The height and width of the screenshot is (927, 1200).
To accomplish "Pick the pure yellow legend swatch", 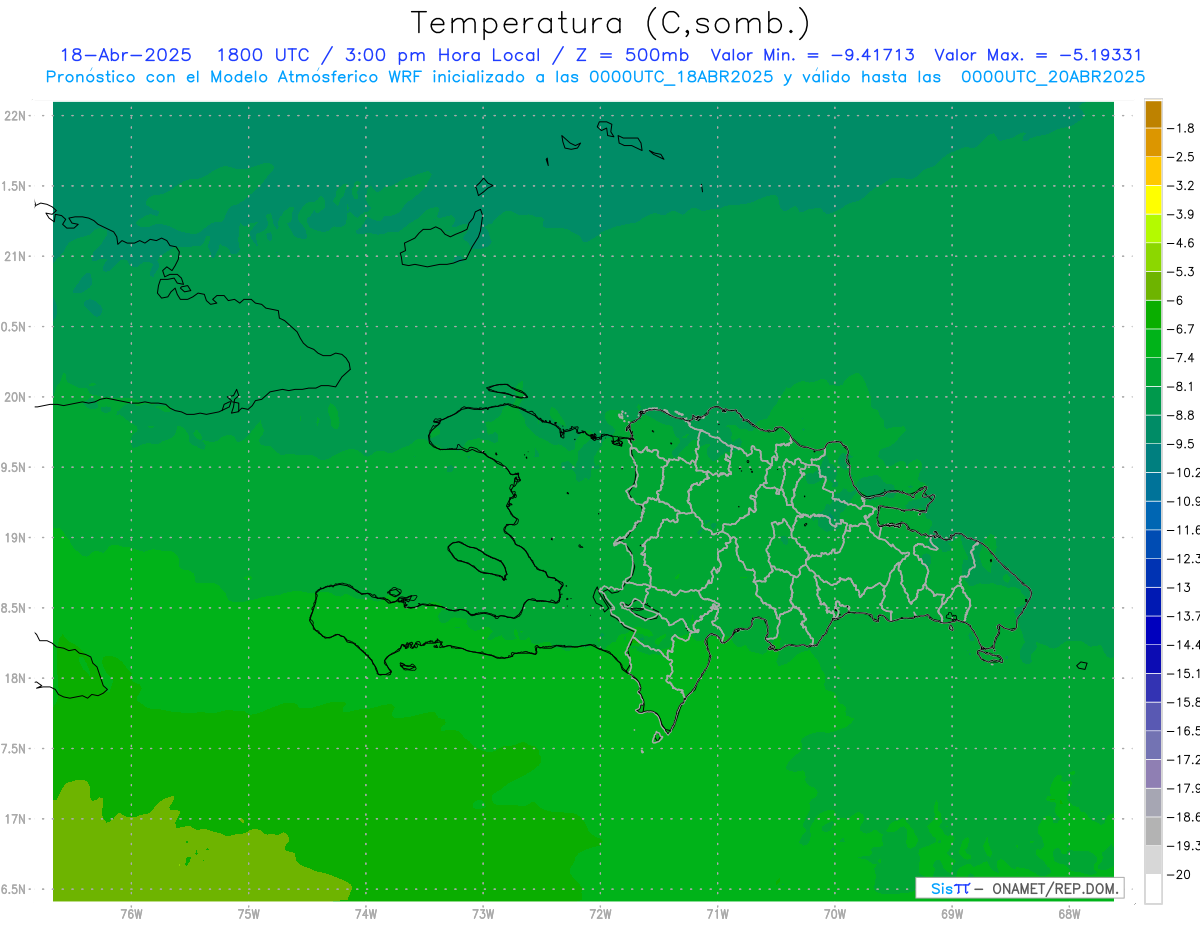I will tap(1153, 200).
